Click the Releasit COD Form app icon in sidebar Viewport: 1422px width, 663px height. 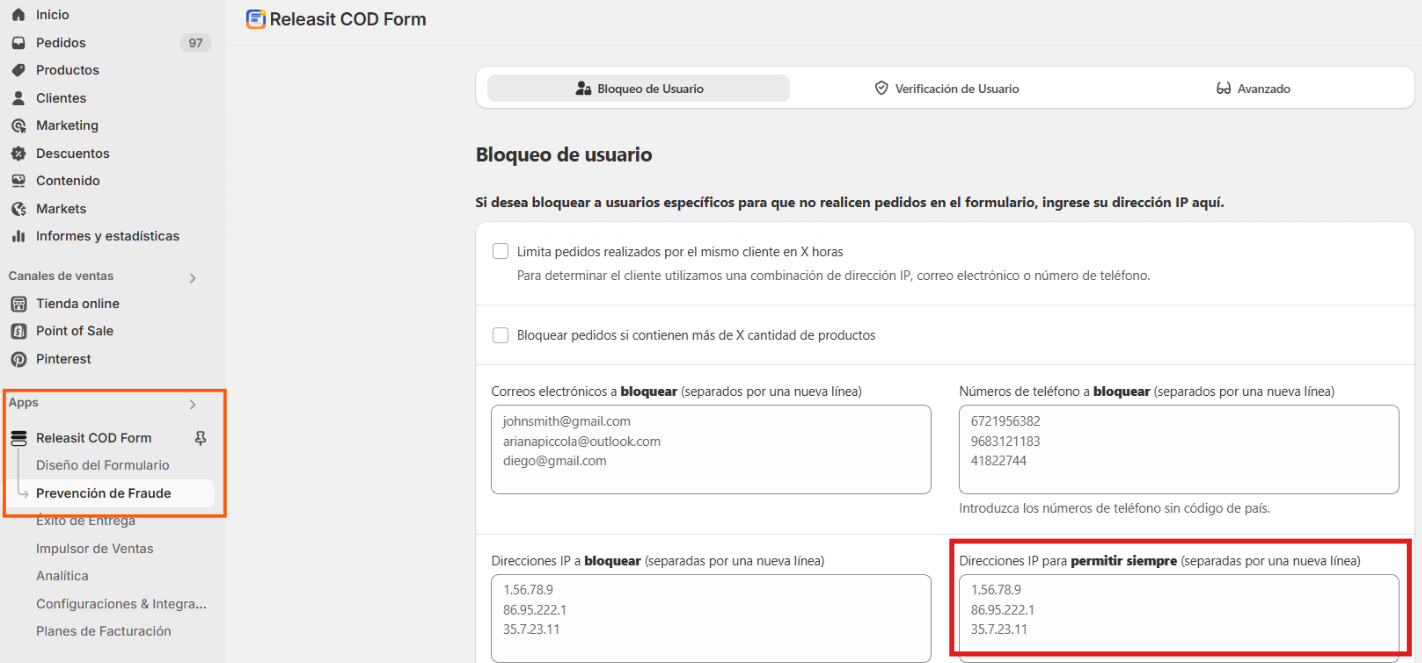pyautogui.click(x=18, y=438)
